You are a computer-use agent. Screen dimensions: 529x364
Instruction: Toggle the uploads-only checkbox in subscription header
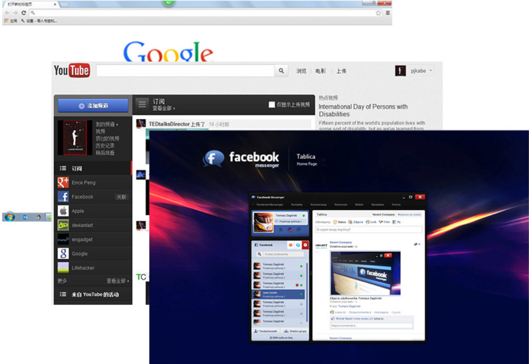coord(272,105)
